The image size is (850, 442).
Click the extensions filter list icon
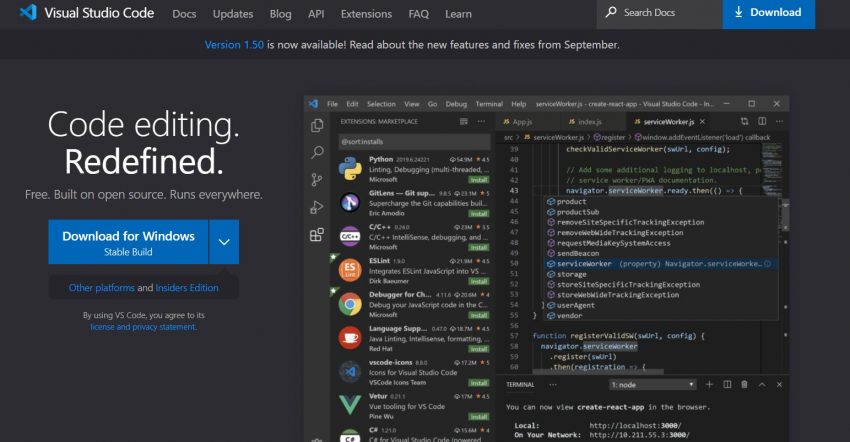464,121
